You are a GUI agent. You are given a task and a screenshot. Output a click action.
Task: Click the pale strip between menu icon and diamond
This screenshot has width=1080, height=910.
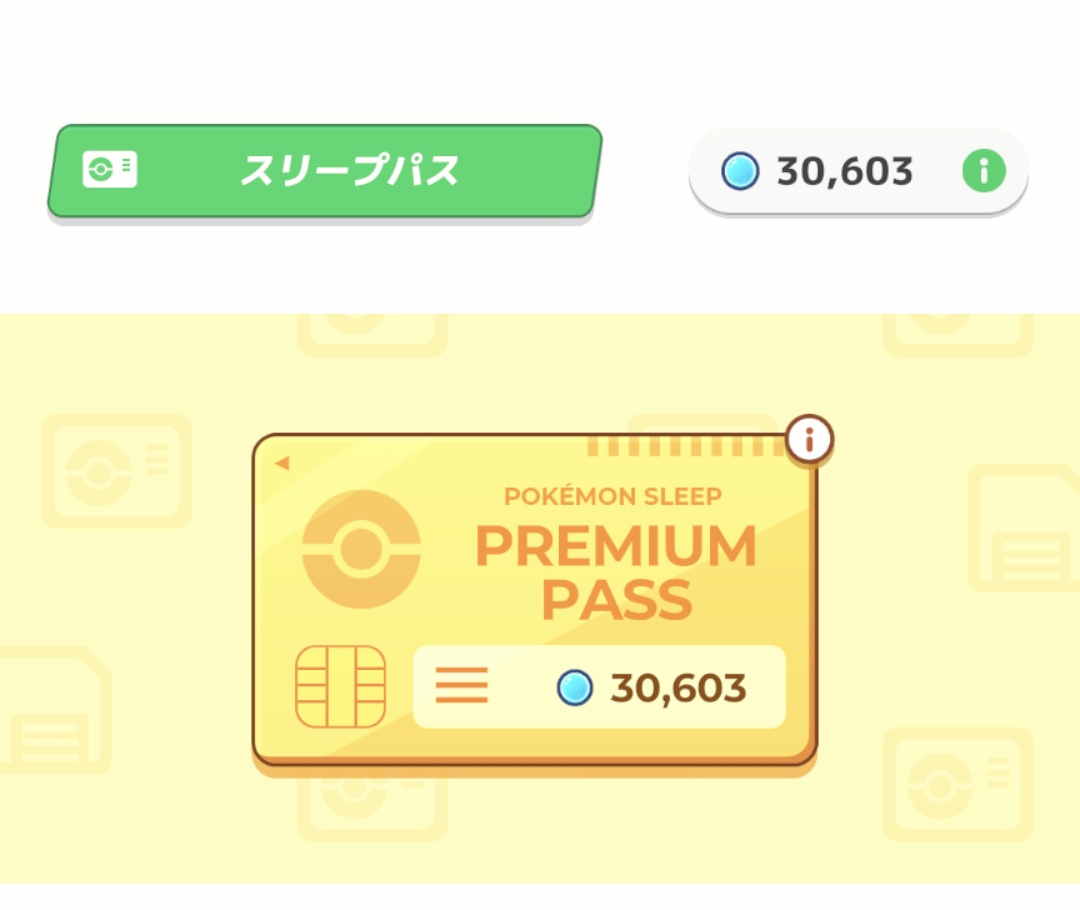[x=520, y=688]
